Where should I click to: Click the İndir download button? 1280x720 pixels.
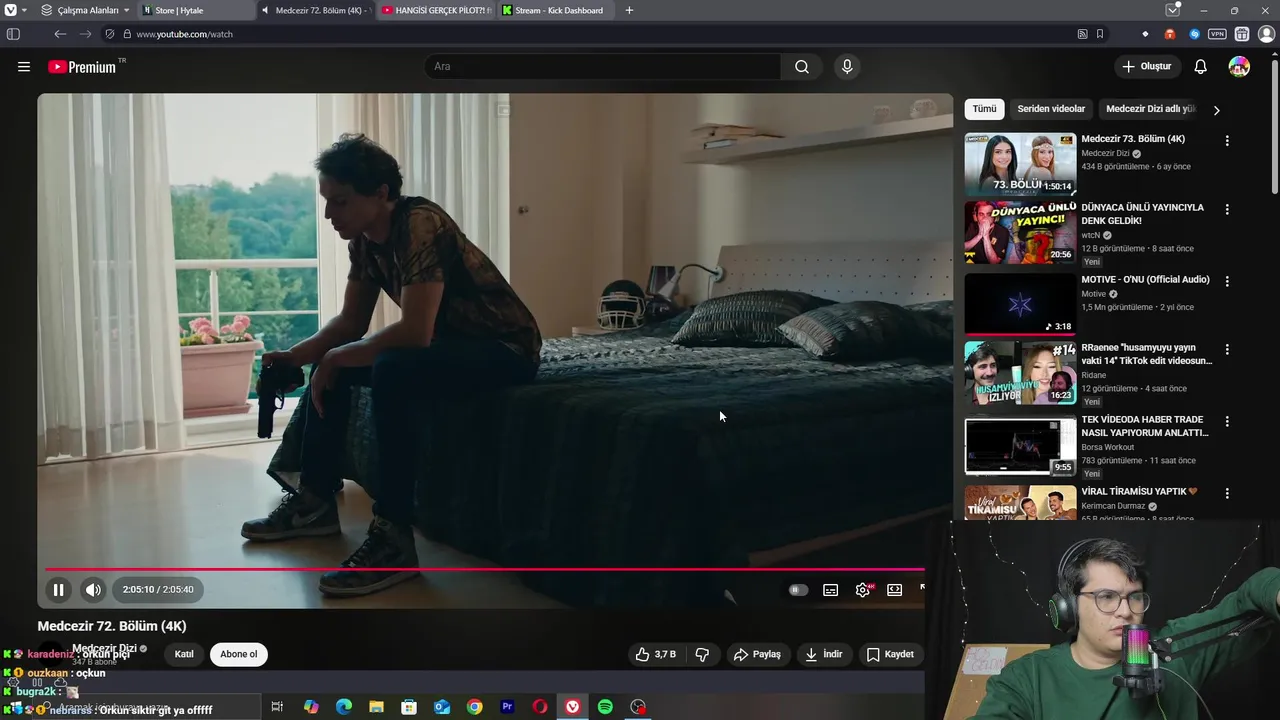click(824, 654)
